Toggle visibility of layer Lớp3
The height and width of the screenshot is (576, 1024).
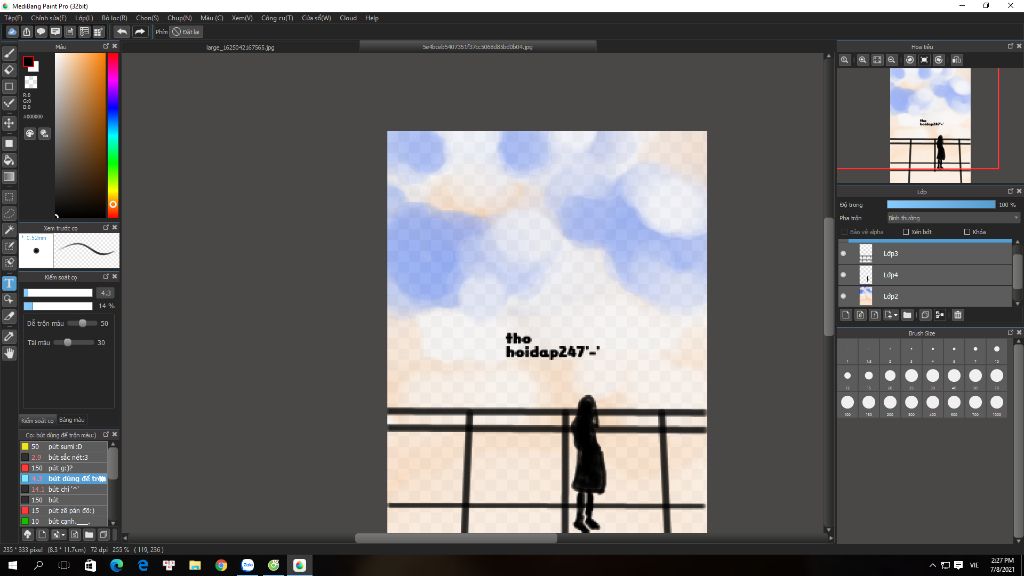click(x=843, y=253)
